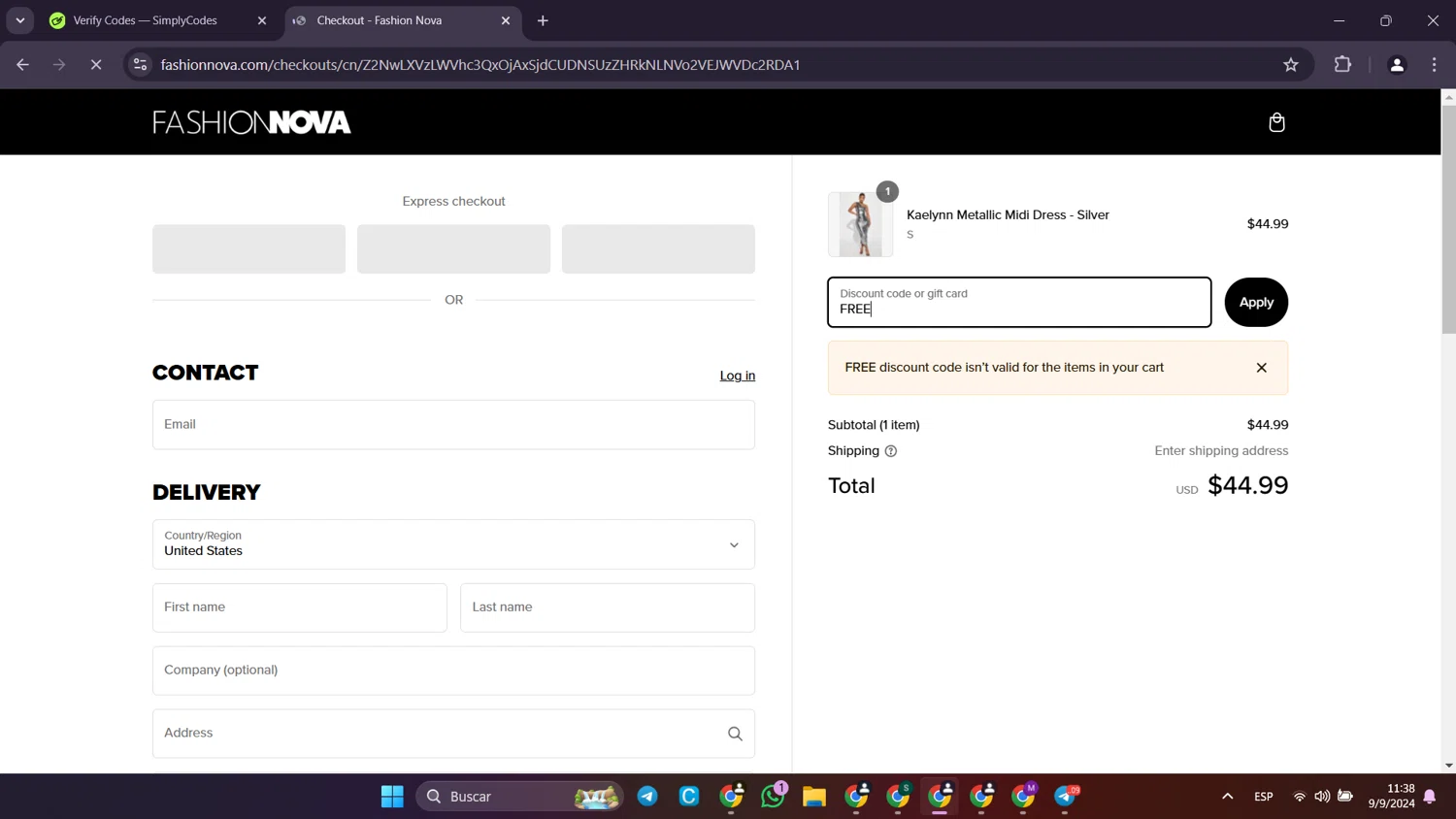Open the Windows Start menu
This screenshot has width=1456, height=819.
click(x=392, y=797)
